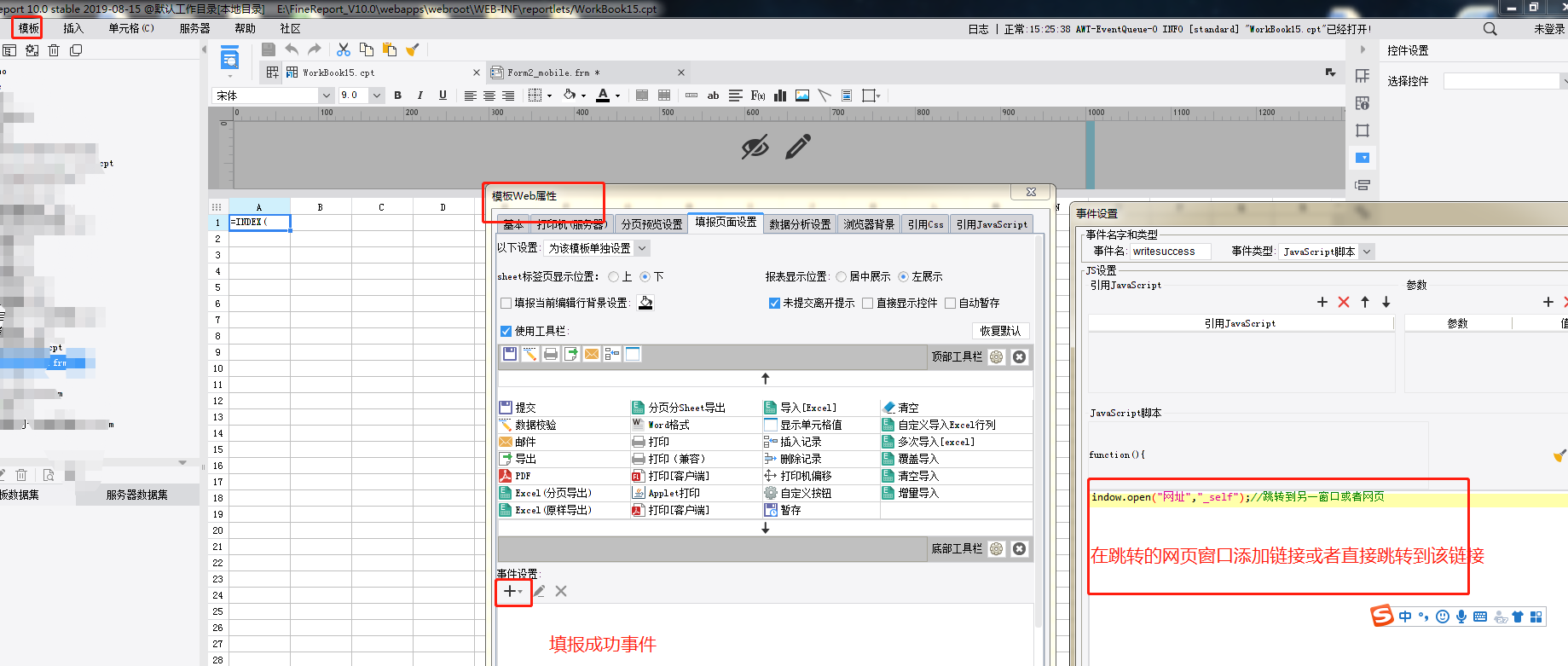Click the up arrow to move button to top toolbar
Viewport: 1568px width, 666px height.
pyautogui.click(x=766, y=379)
